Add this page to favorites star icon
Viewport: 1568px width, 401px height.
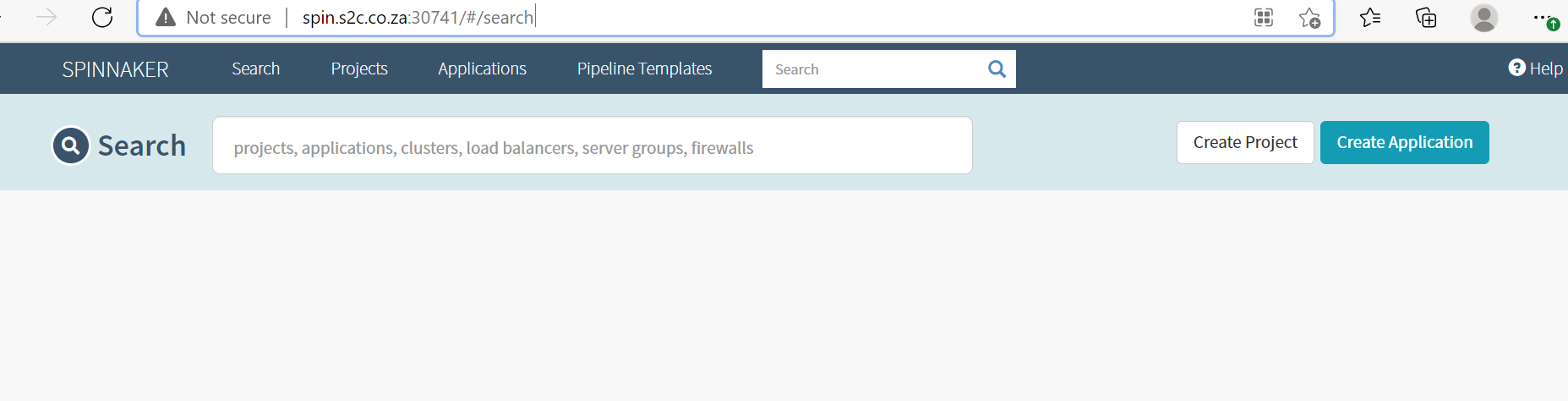(x=1309, y=17)
